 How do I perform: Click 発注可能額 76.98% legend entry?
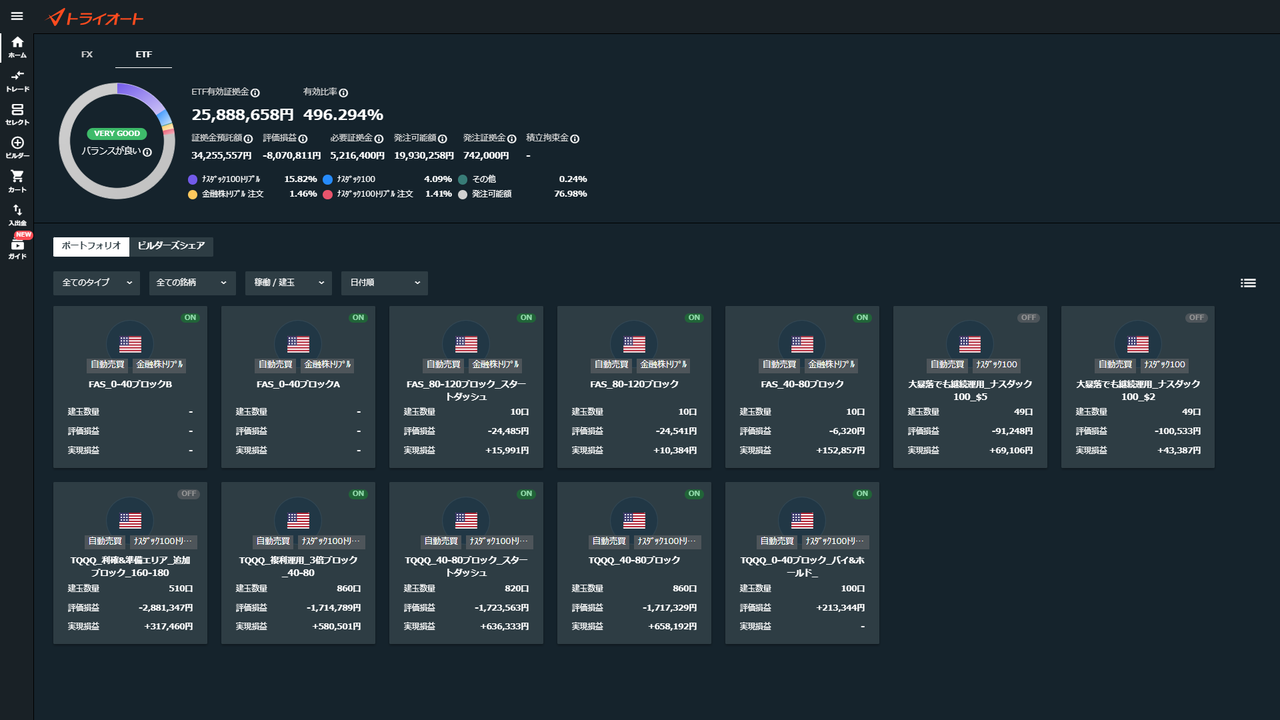tap(522, 194)
